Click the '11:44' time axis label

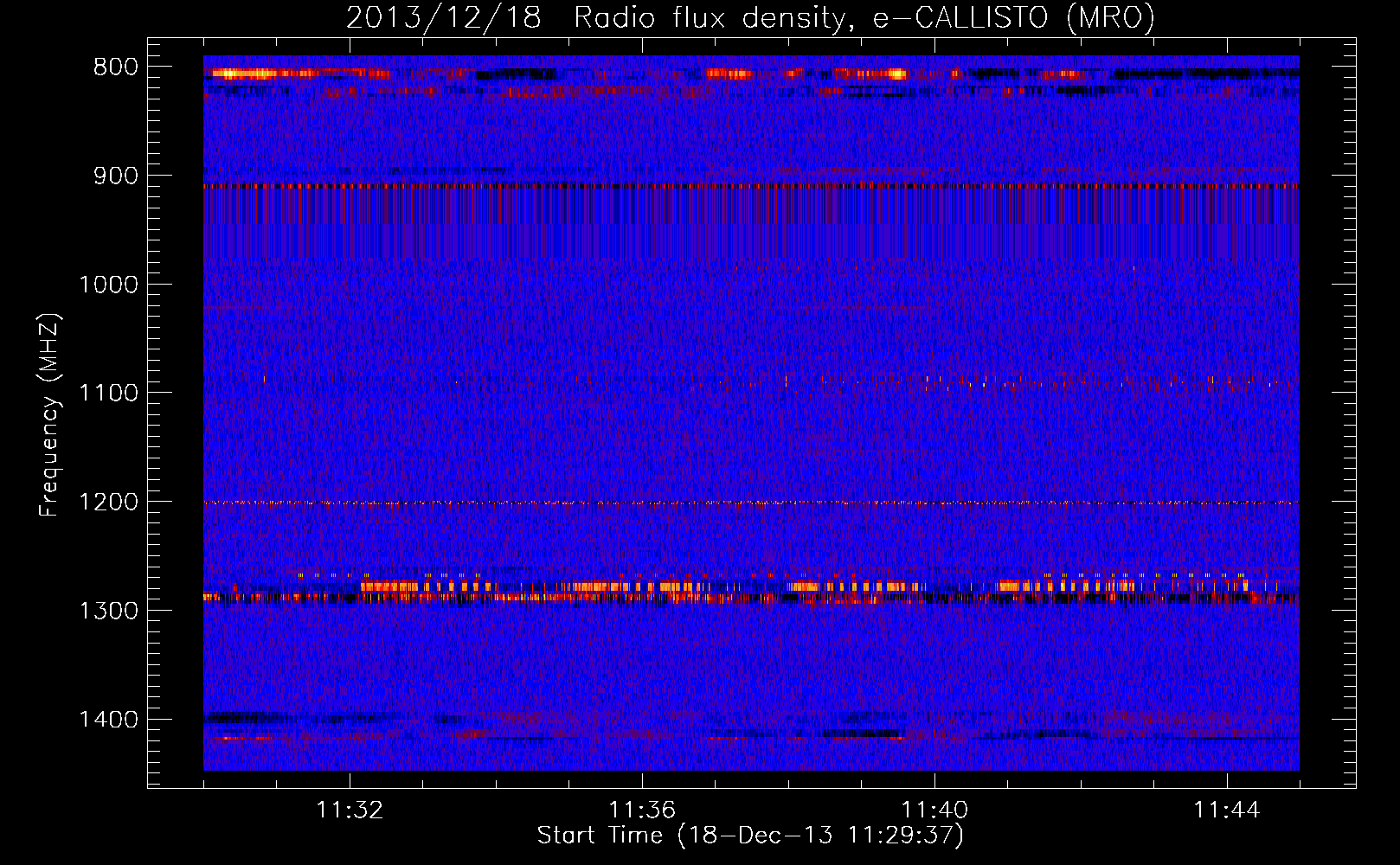click(1227, 811)
